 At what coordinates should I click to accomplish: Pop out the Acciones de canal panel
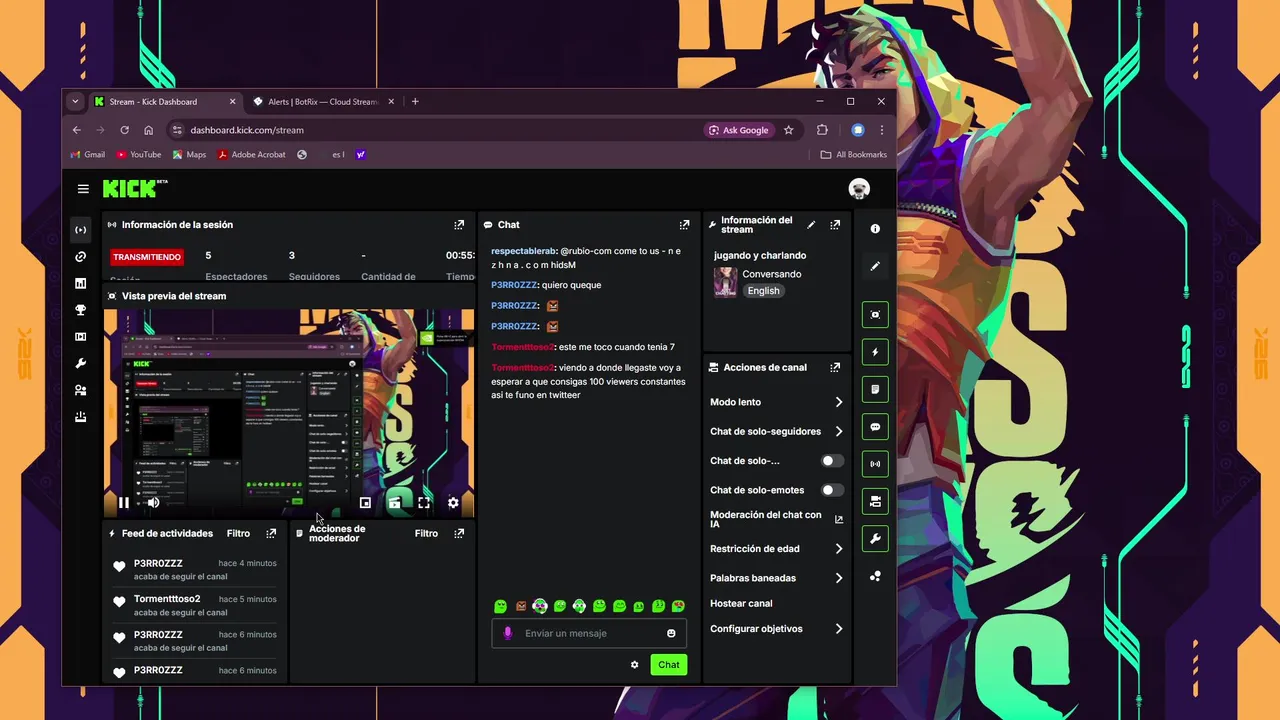[835, 368]
